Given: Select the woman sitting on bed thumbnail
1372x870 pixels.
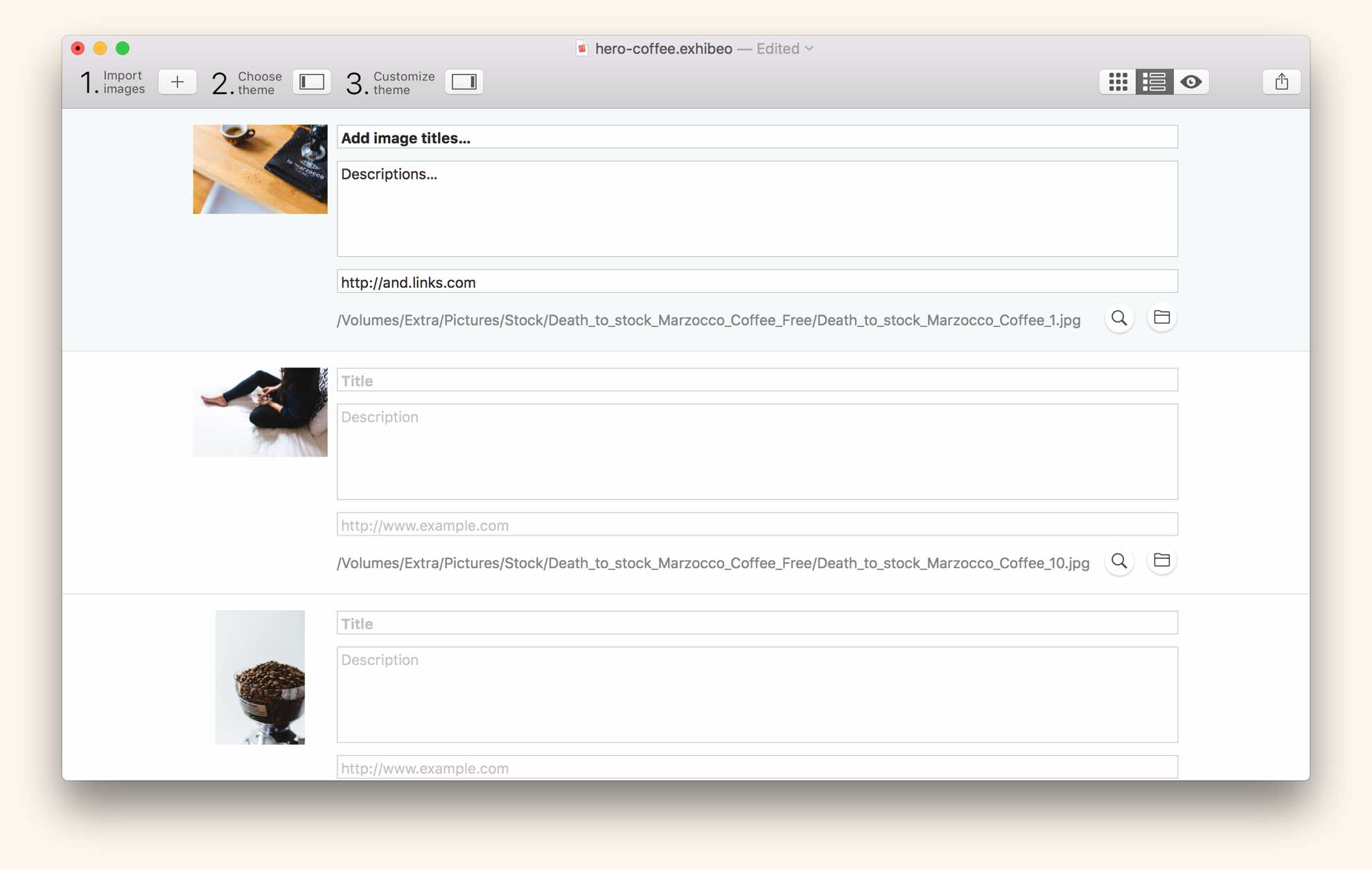Looking at the screenshot, I should pos(260,412).
